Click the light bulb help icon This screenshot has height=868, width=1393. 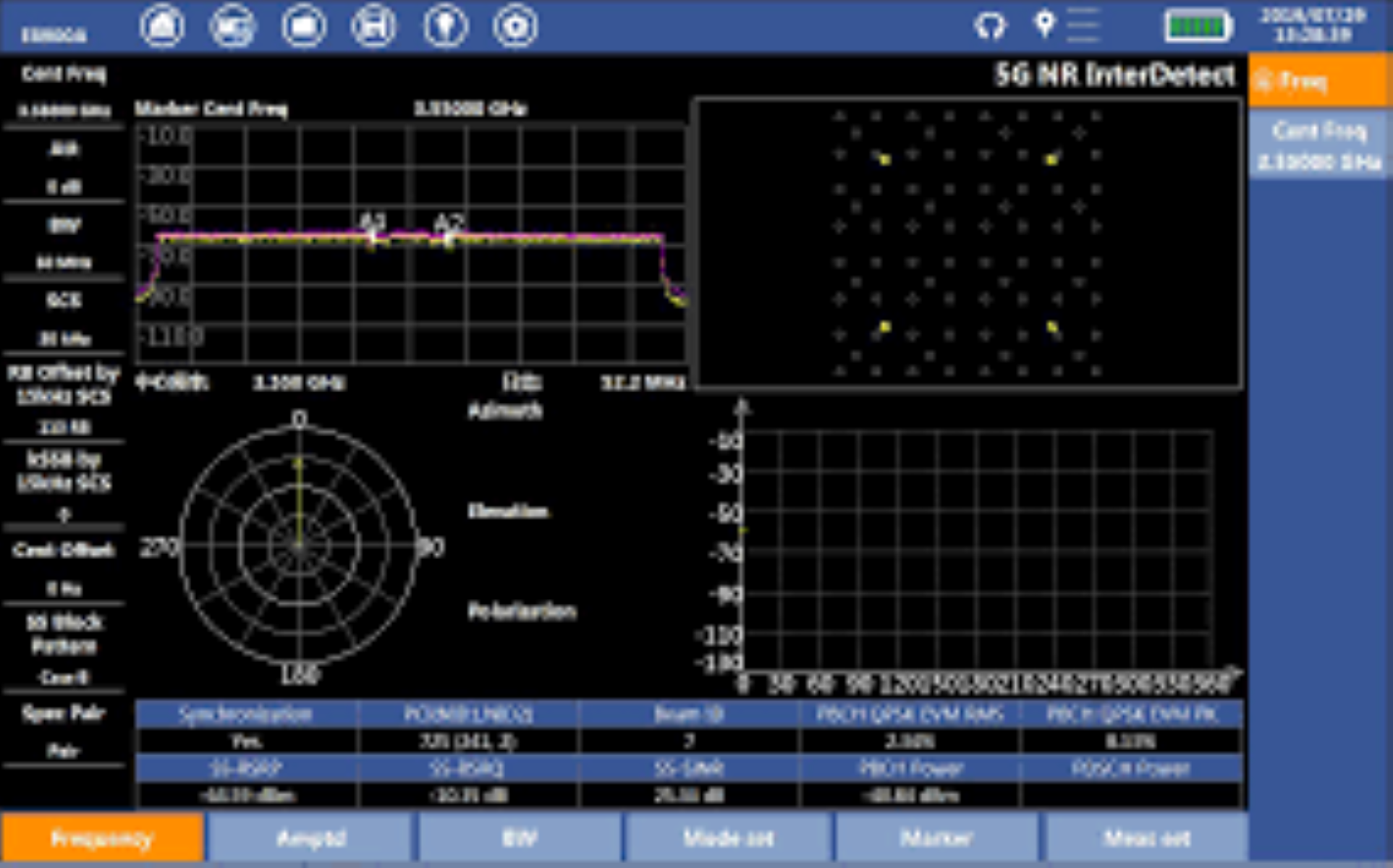pos(445,26)
